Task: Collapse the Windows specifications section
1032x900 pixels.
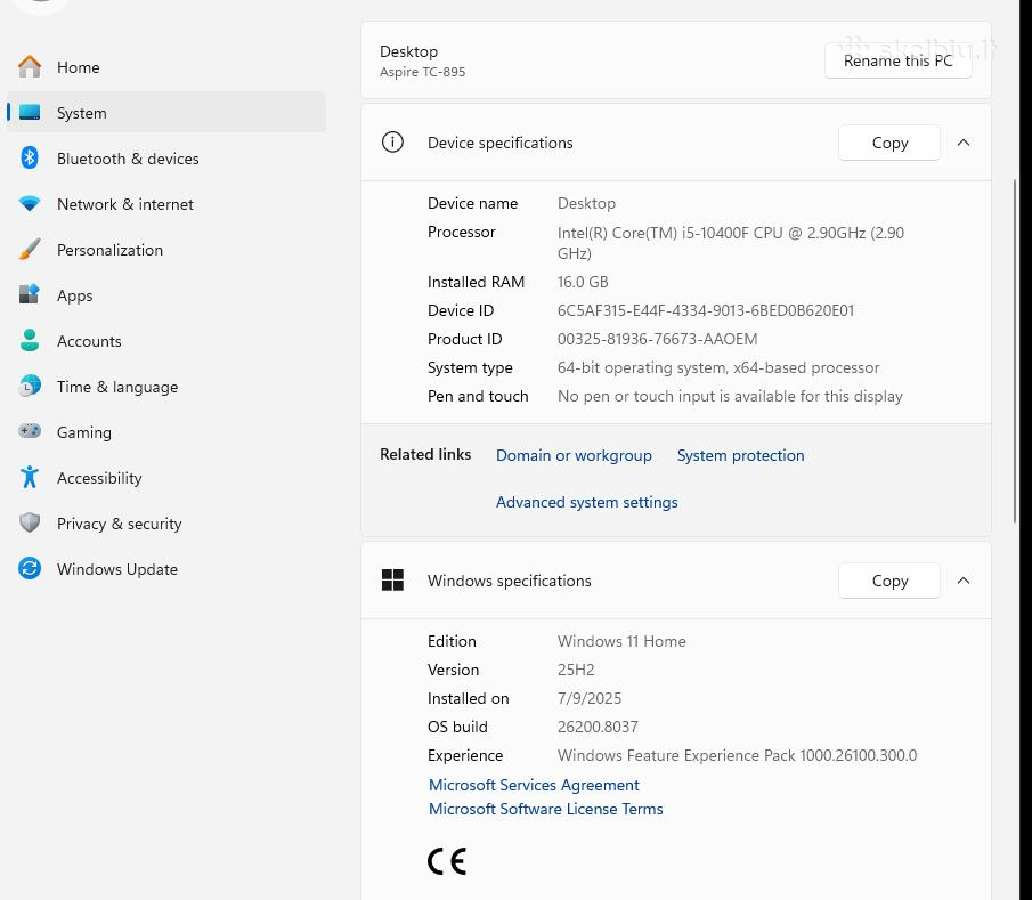Action: click(x=963, y=580)
